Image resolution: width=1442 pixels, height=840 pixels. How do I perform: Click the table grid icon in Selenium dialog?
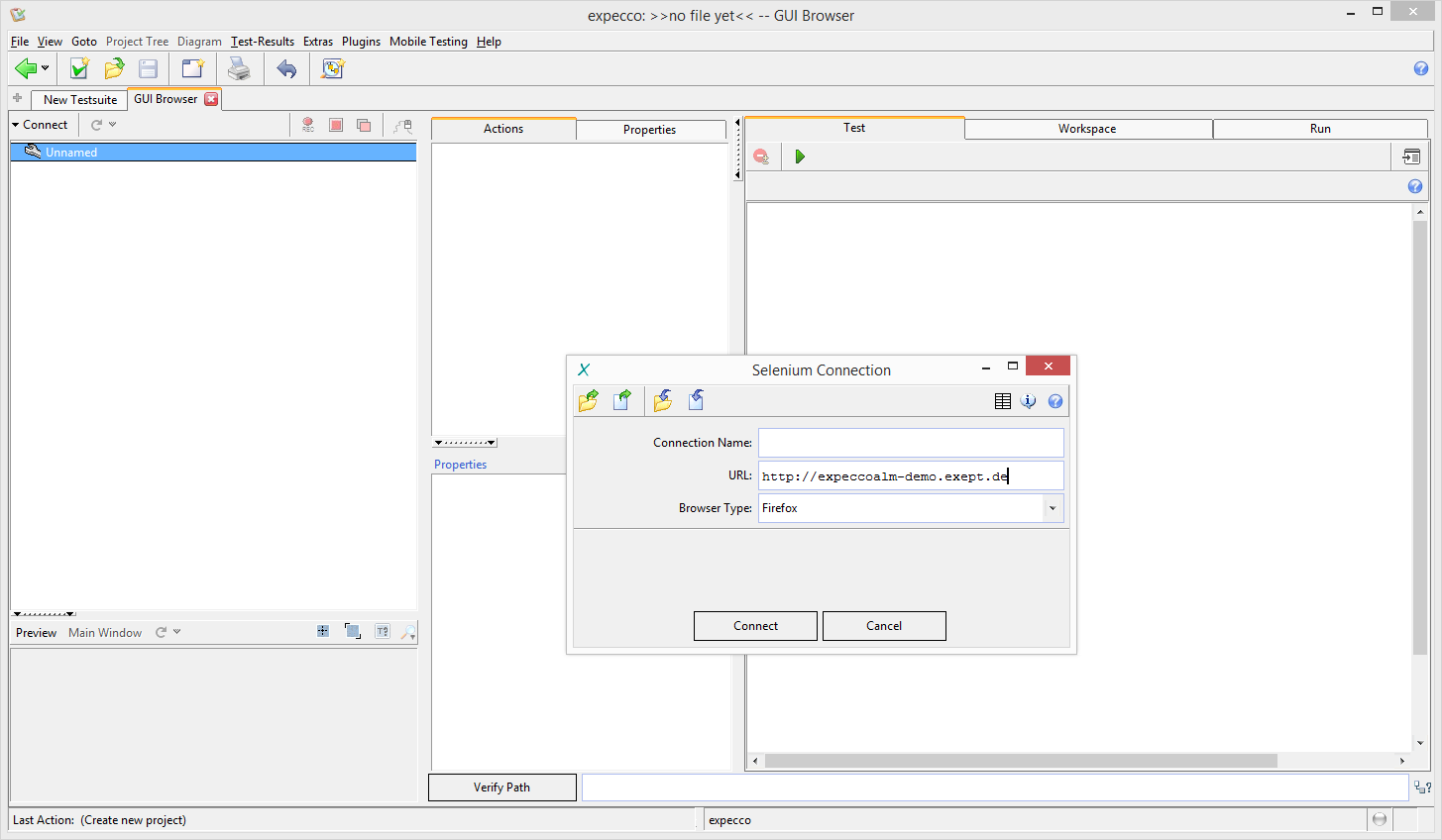pyautogui.click(x=1003, y=401)
